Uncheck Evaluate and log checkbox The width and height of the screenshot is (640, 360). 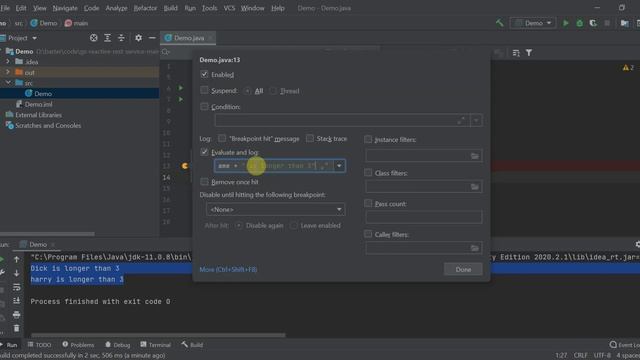click(x=204, y=152)
